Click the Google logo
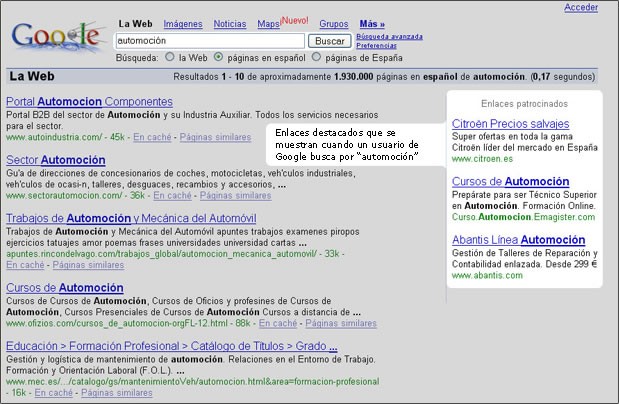The height and width of the screenshot is (404, 619). [x=58, y=36]
